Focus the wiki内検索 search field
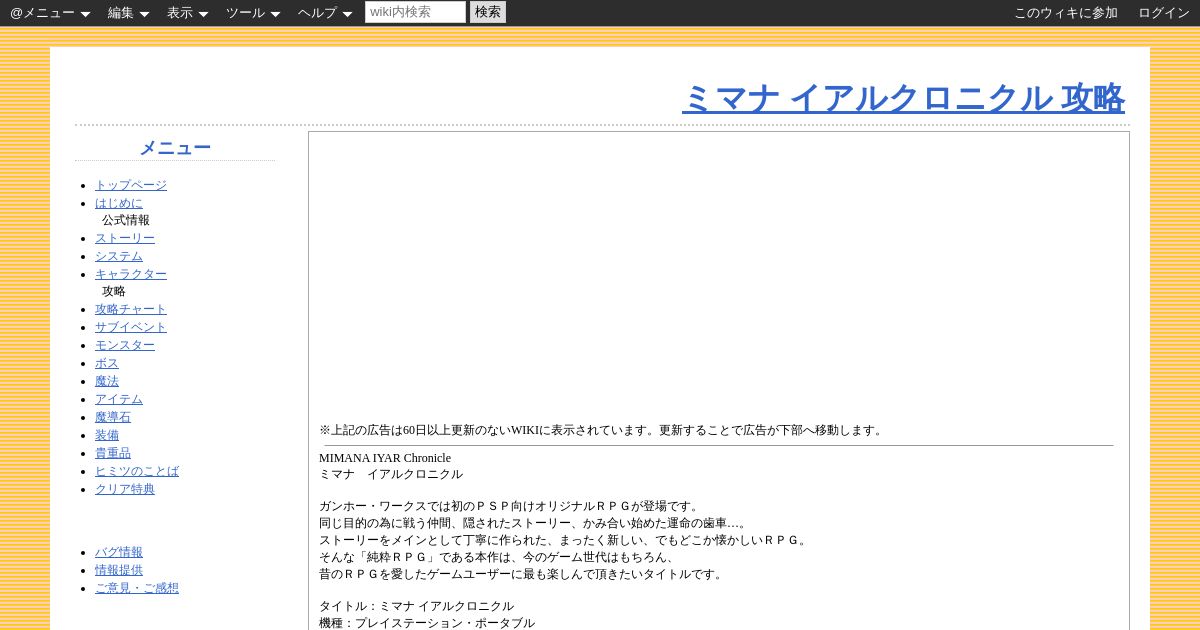 coord(415,12)
